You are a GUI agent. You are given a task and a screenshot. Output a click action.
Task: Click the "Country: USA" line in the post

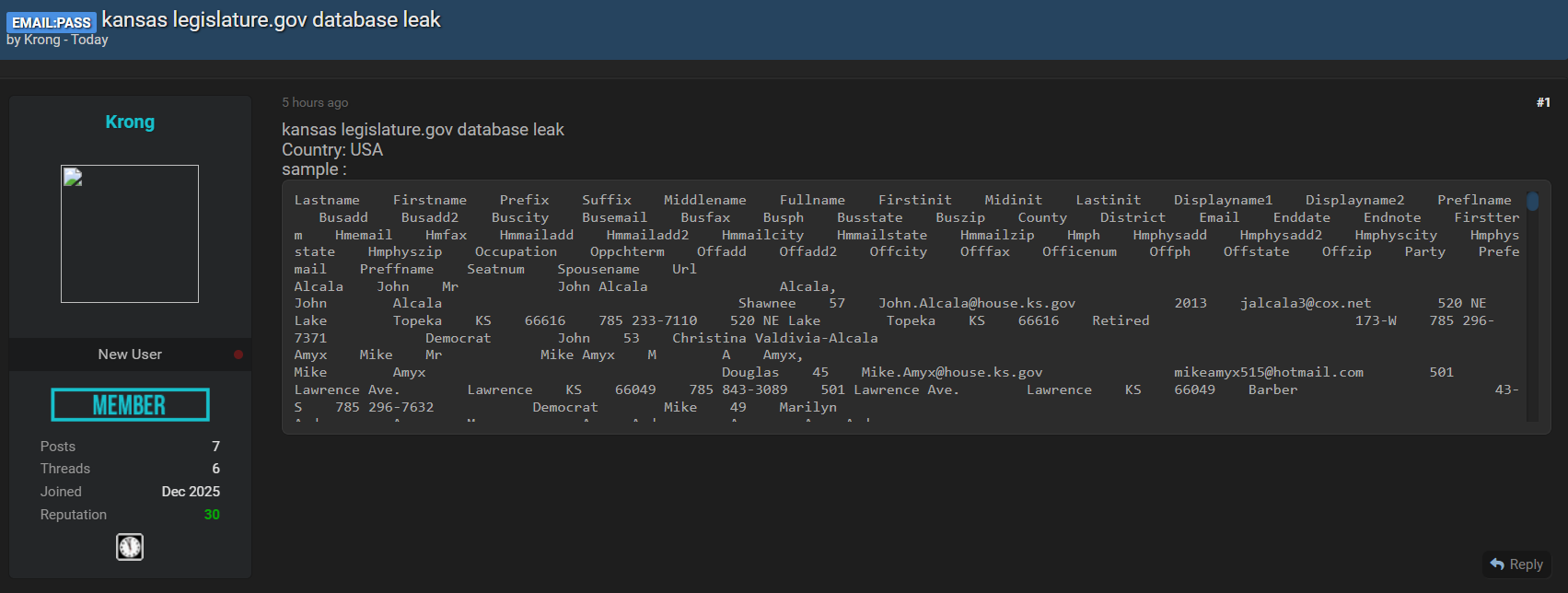tap(332, 150)
